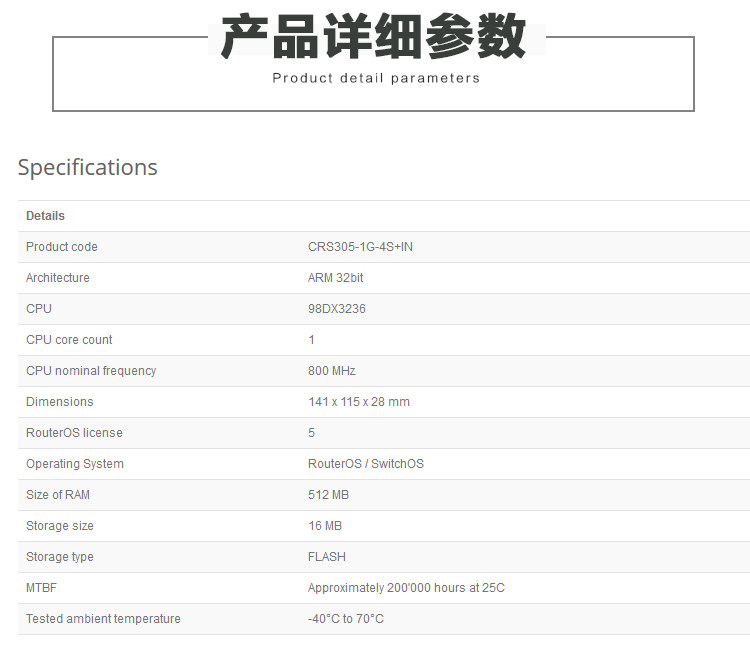Image resolution: width=750 pixels, height=653 pixels.
Task: Select the 'RouterOS / SwitchOS' value
Action: (x=366, y=464)
